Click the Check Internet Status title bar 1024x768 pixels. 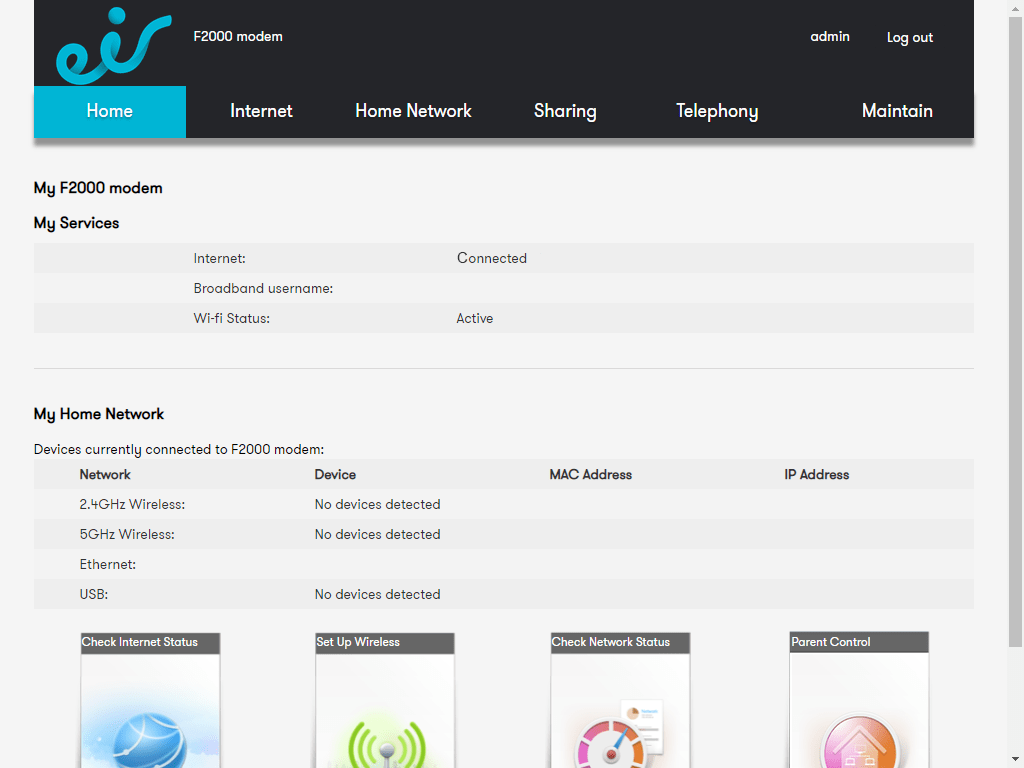tap(150, 642)
